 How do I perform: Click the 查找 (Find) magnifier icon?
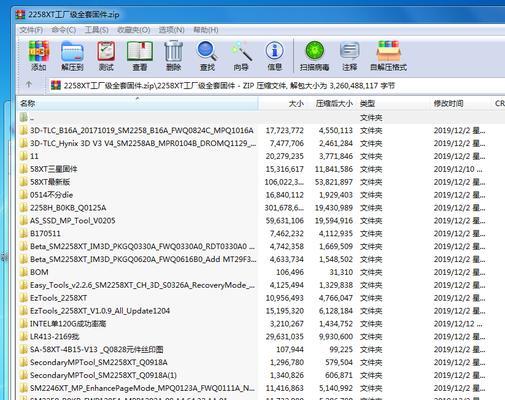click(207, 55)
